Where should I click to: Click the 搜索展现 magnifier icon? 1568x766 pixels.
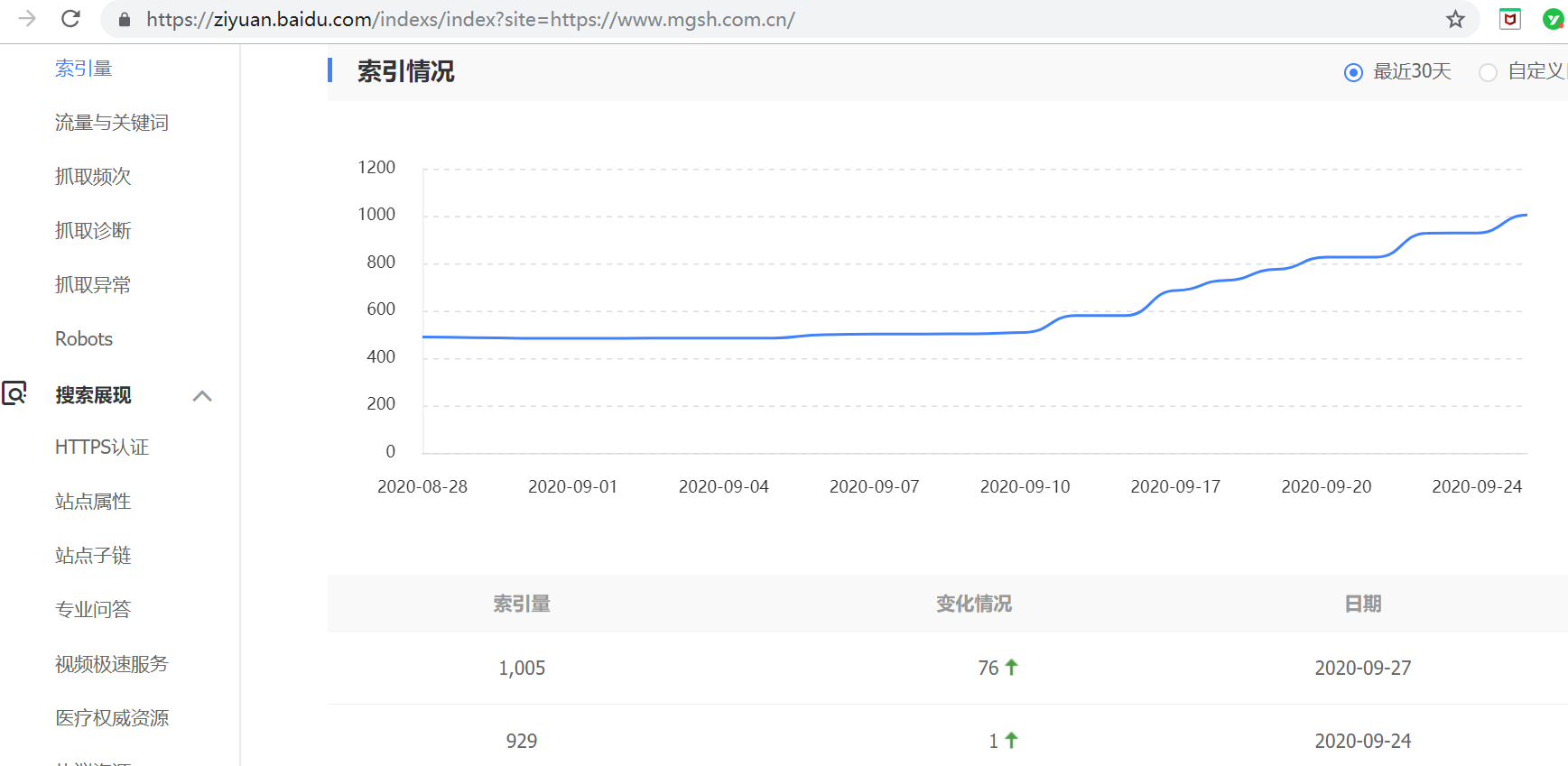(x=14, y=393)
